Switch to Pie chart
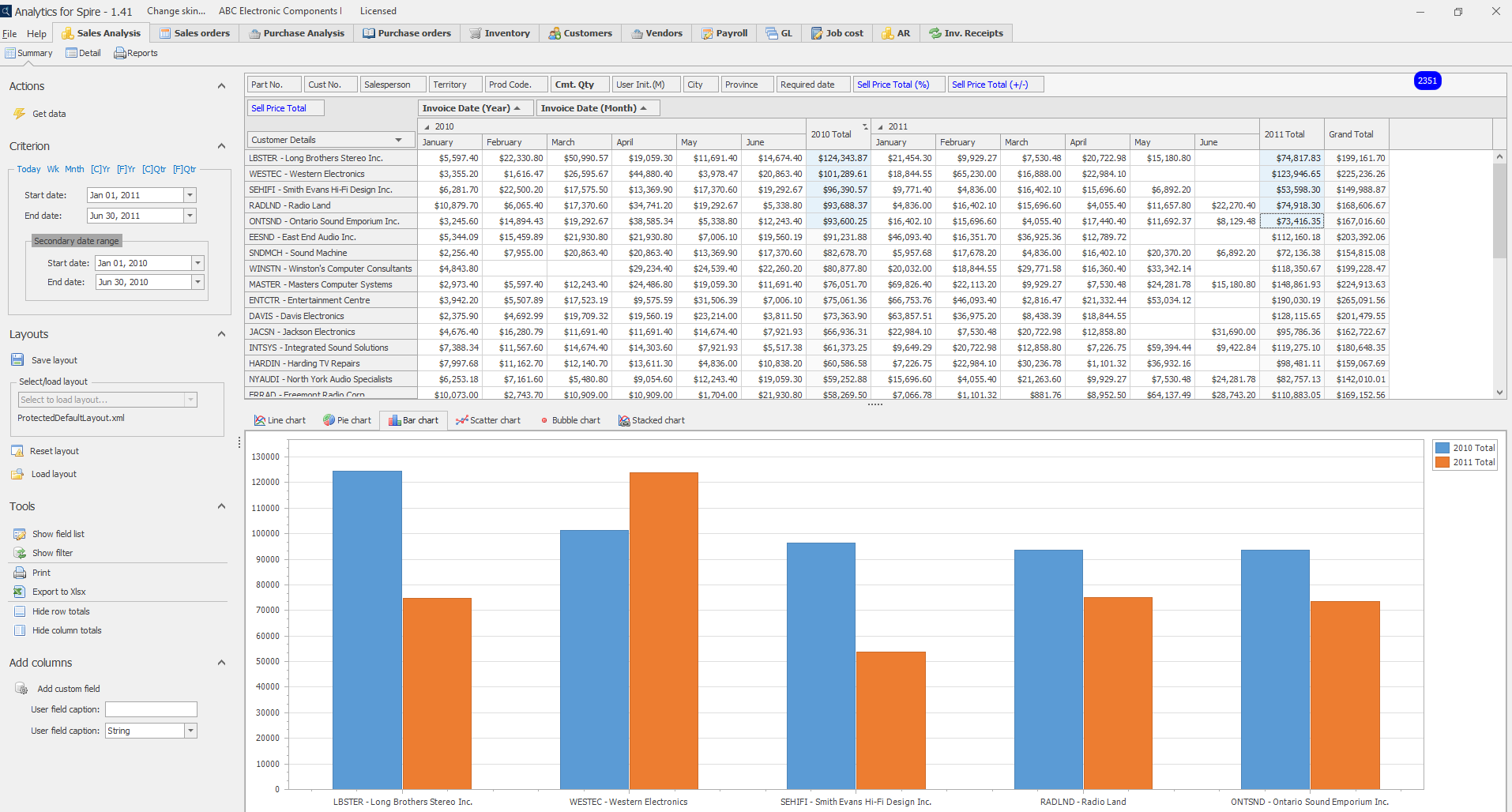The width and height of the screenshot is (1512, 812). pyautogui.click(x=347, y=420)
